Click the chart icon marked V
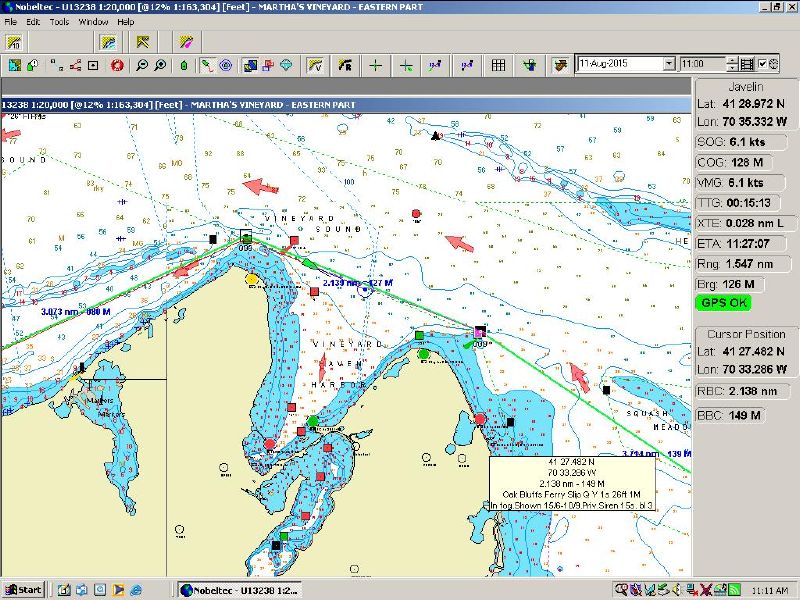The image size is (800, 600). [x=316, y=65]
